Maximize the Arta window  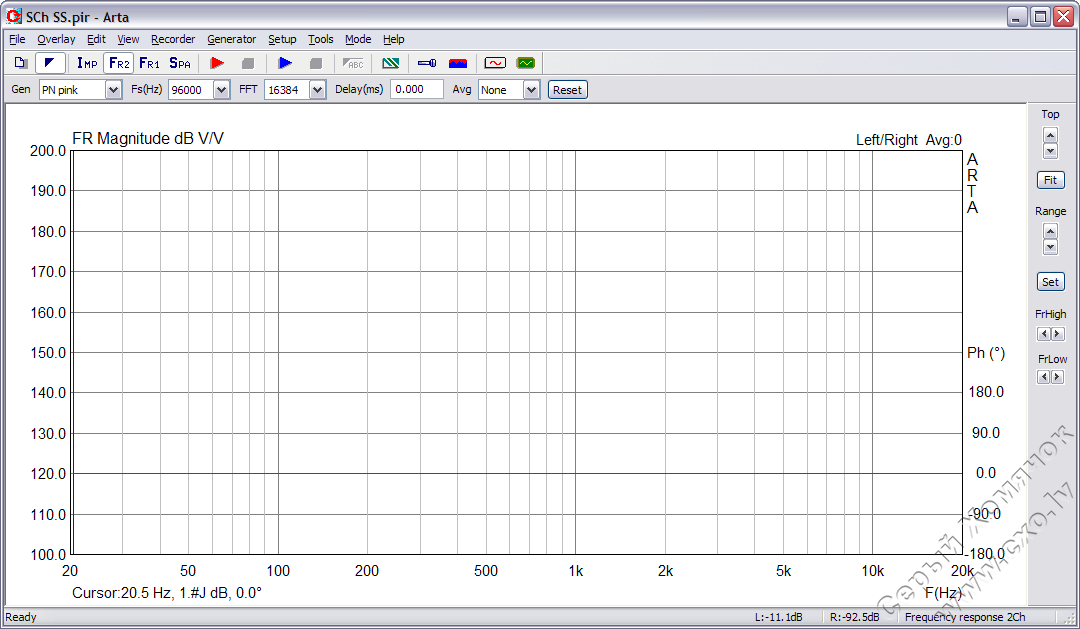click(1041, 17)
